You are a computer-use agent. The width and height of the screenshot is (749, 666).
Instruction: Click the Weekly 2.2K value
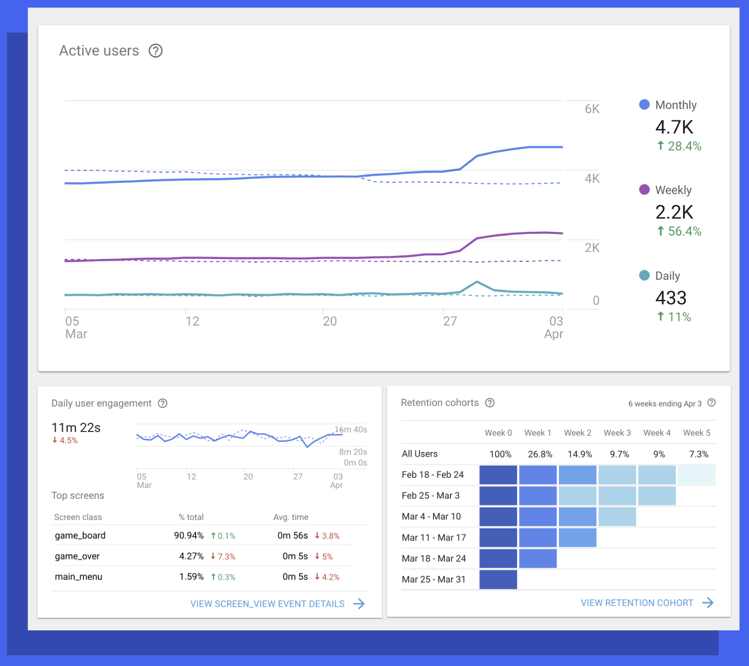pyautogui.click(x=674, y=212)
